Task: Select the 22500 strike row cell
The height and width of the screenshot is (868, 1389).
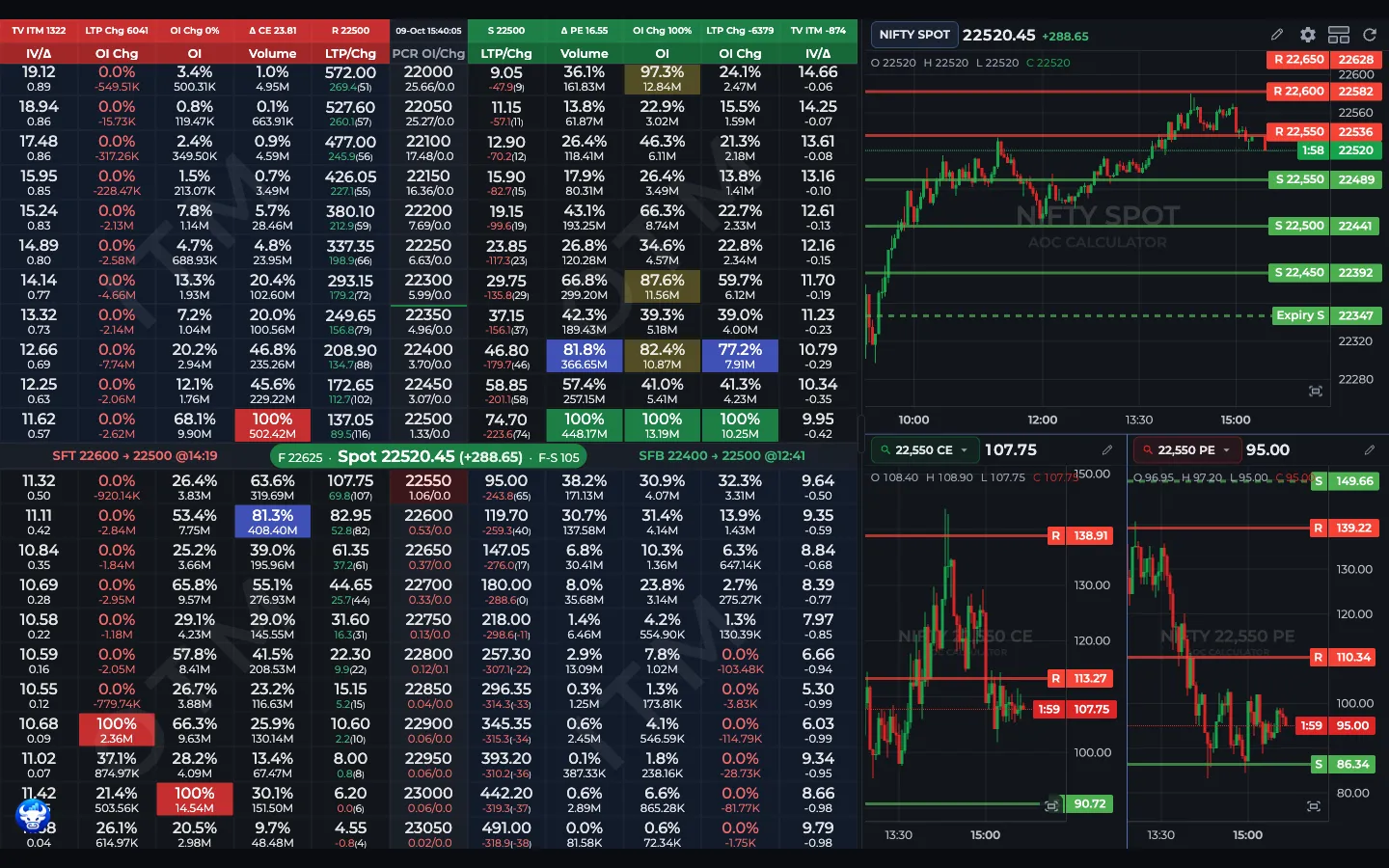Action: 428,426
